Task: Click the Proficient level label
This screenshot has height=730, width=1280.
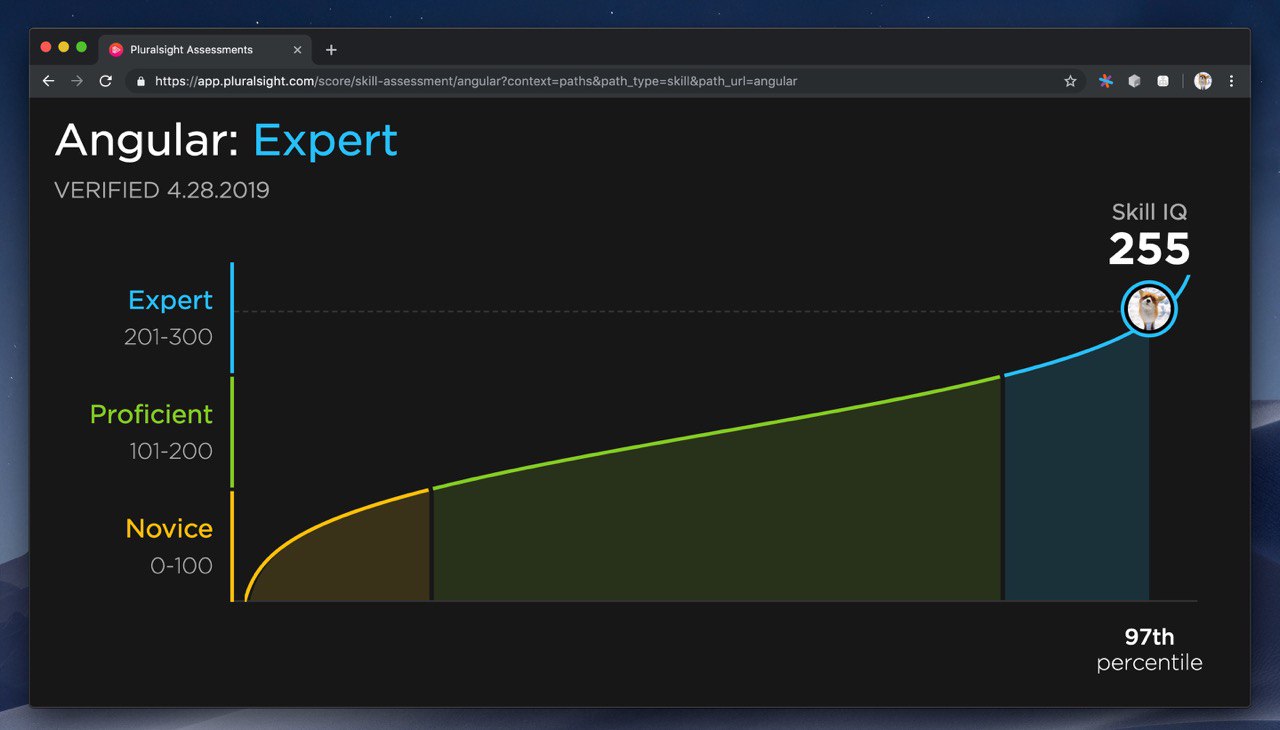Action: [151, 414]
